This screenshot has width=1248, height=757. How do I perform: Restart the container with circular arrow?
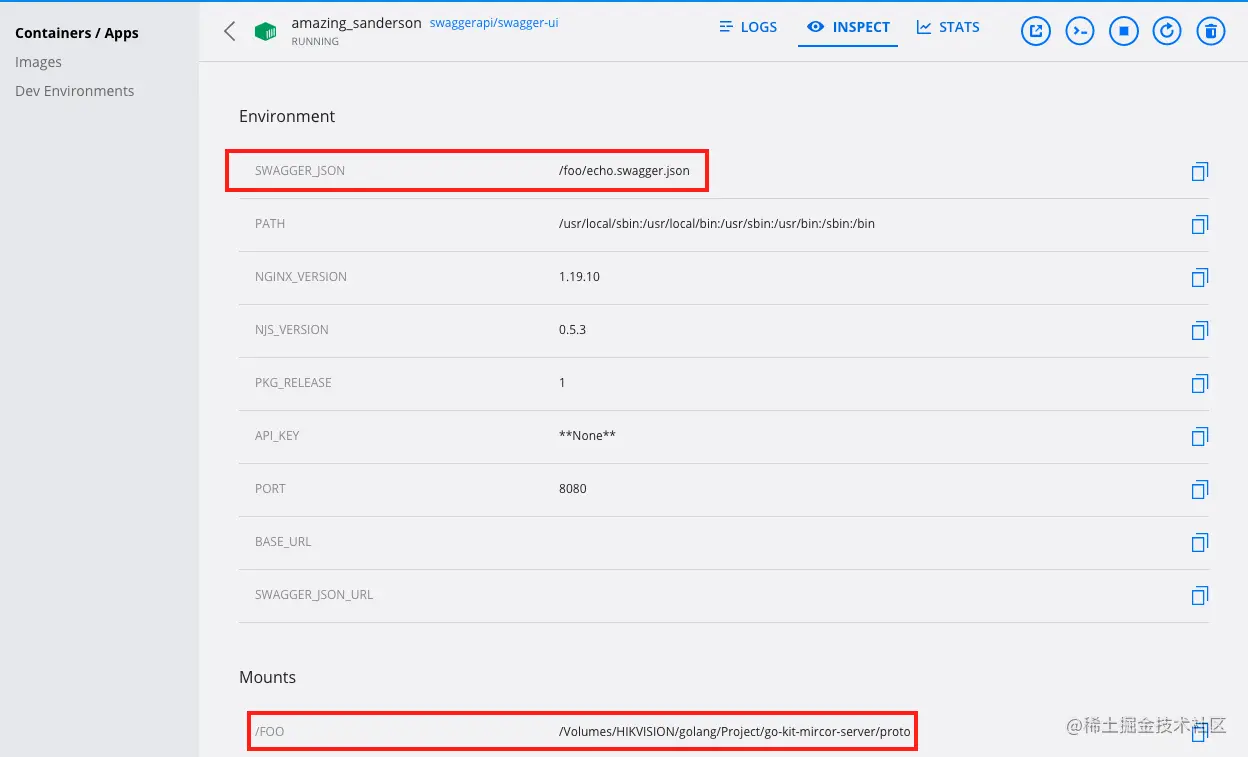click(x=1167, y=31)
